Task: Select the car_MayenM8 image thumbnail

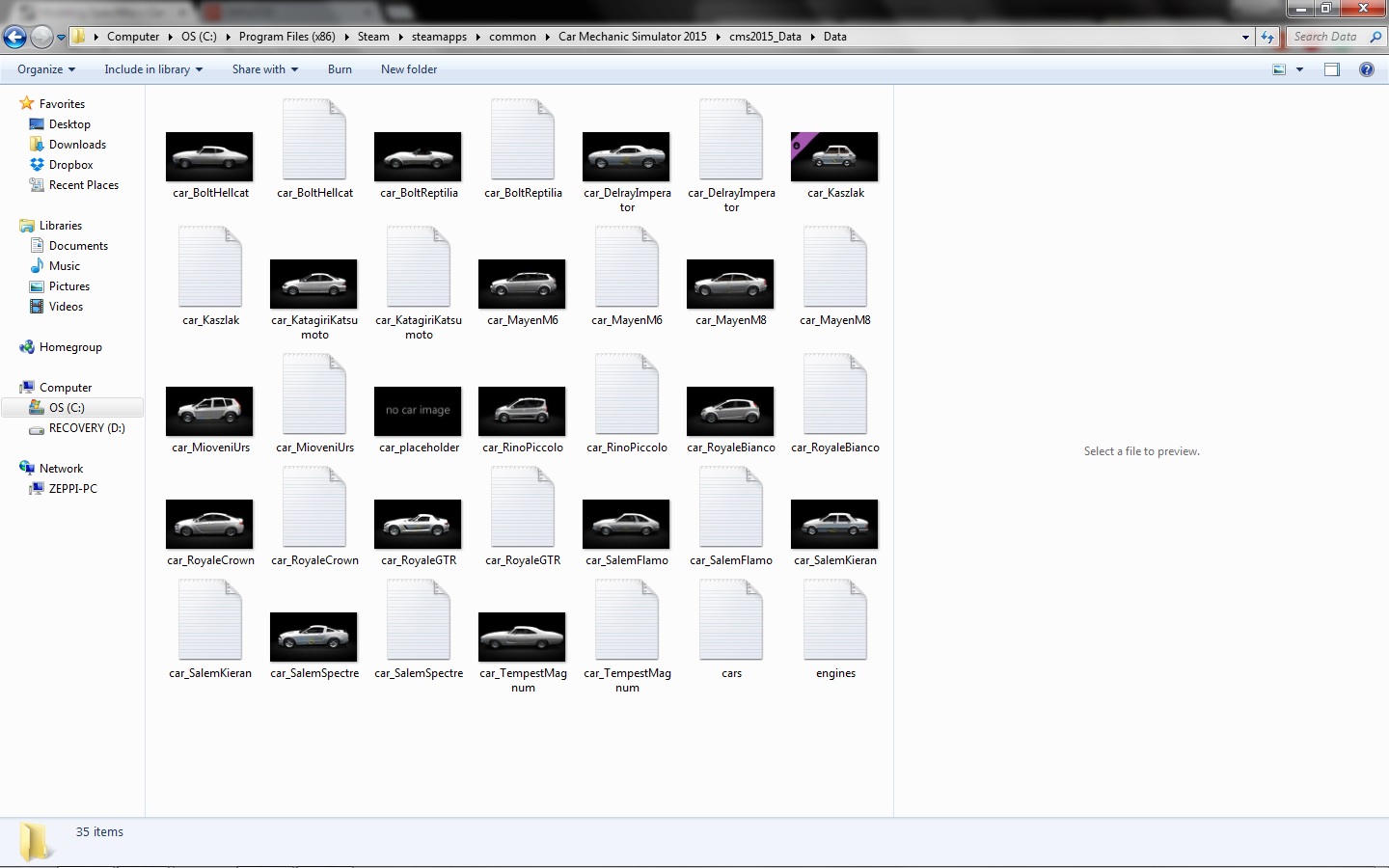Action: point(730,284)
